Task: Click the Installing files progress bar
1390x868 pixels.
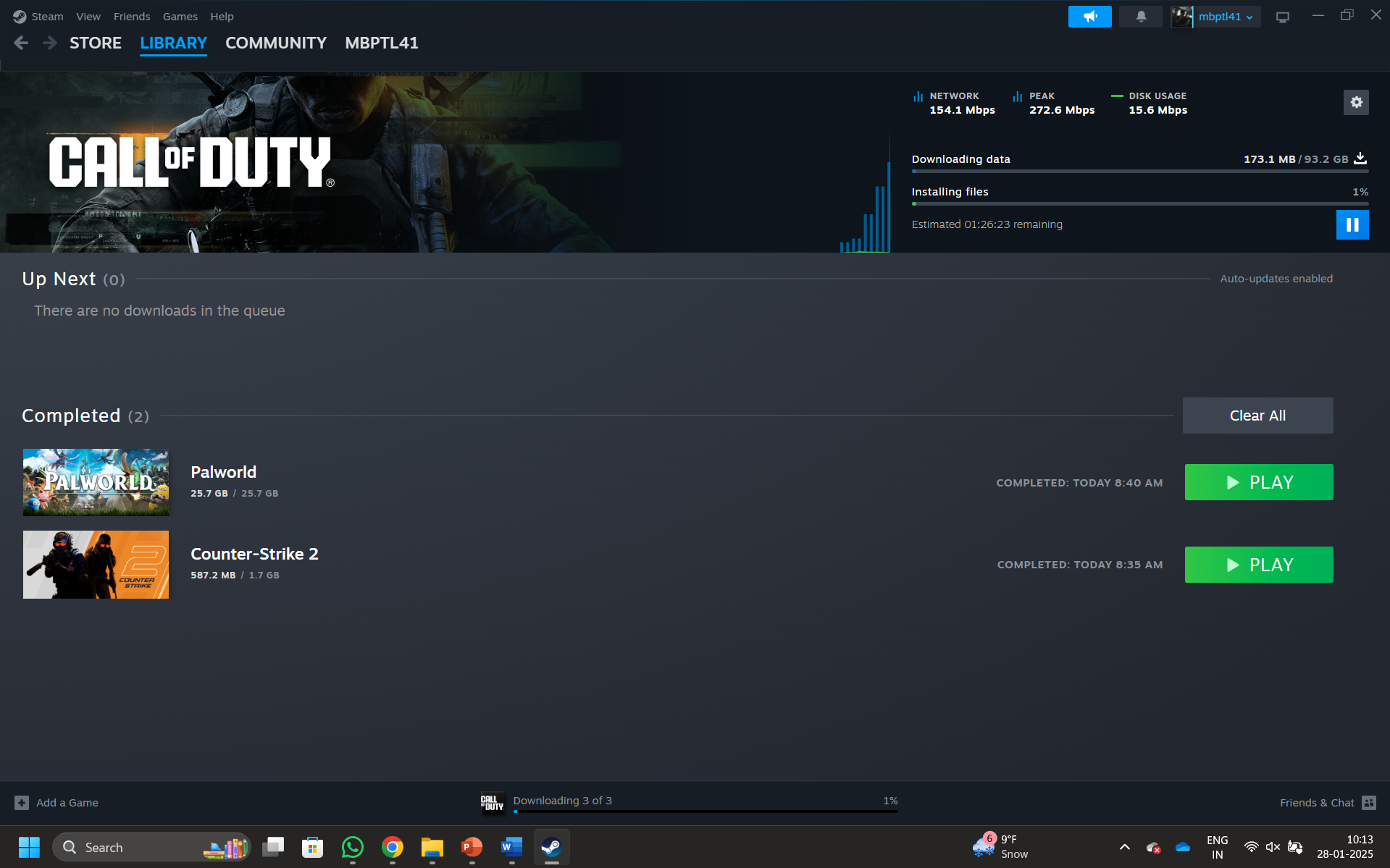Action: [x=1139, y=204]
